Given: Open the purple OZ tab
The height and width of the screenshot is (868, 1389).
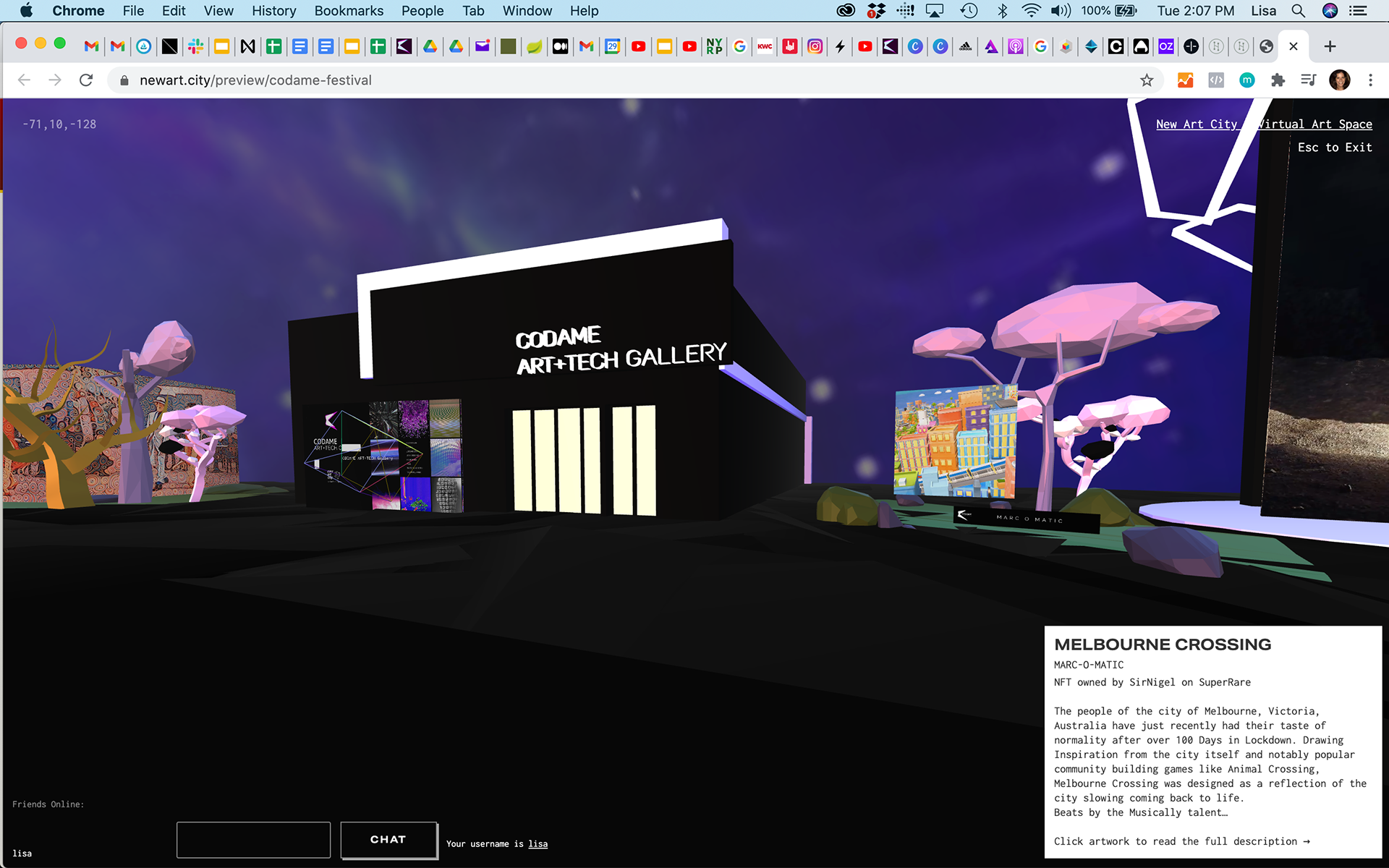Looking at the screenshot, I should tap(1166, 46).
